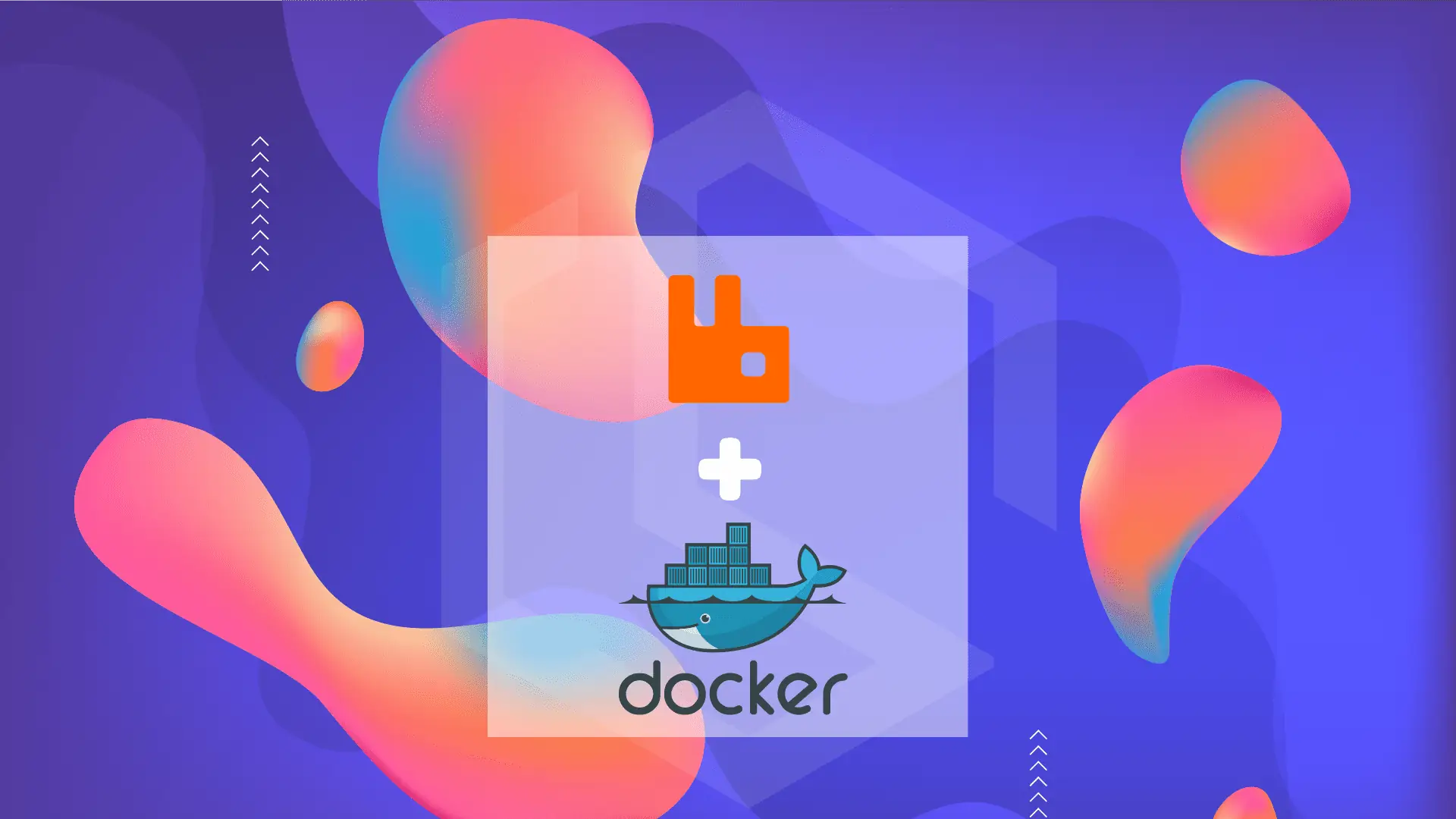Click the white plus/add icon
The image size is (1456, 819).
(x=729, y=467)
